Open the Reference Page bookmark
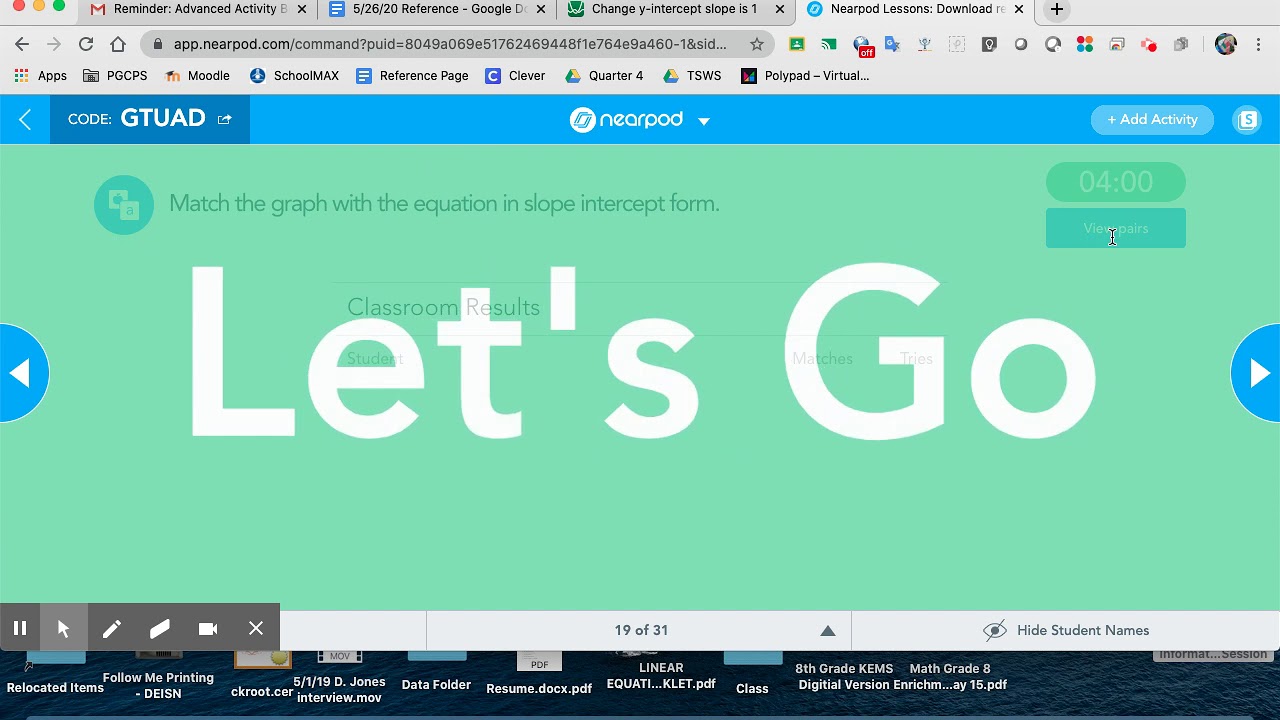This screenshot has height=720, width=1280. tap(412, 75)
